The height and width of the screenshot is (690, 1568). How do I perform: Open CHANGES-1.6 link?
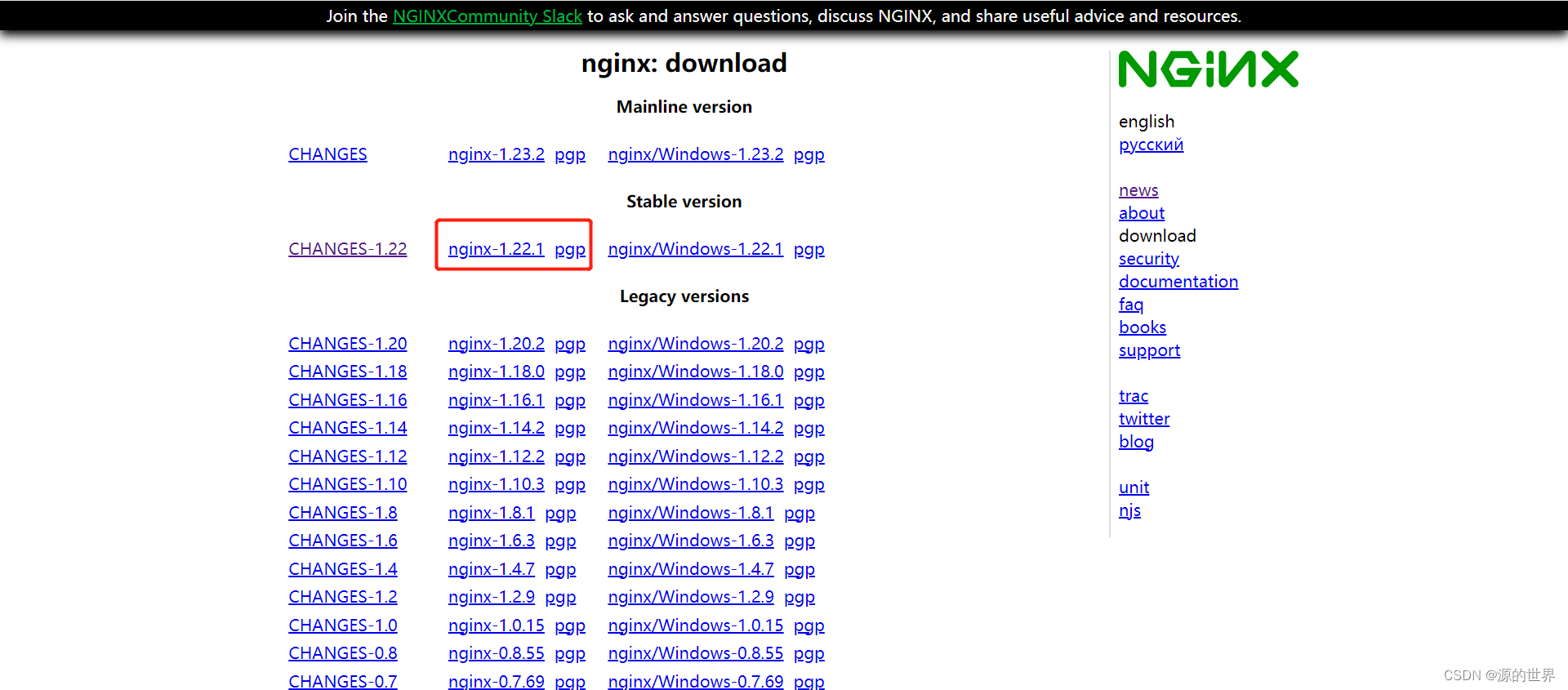[343, 541]
